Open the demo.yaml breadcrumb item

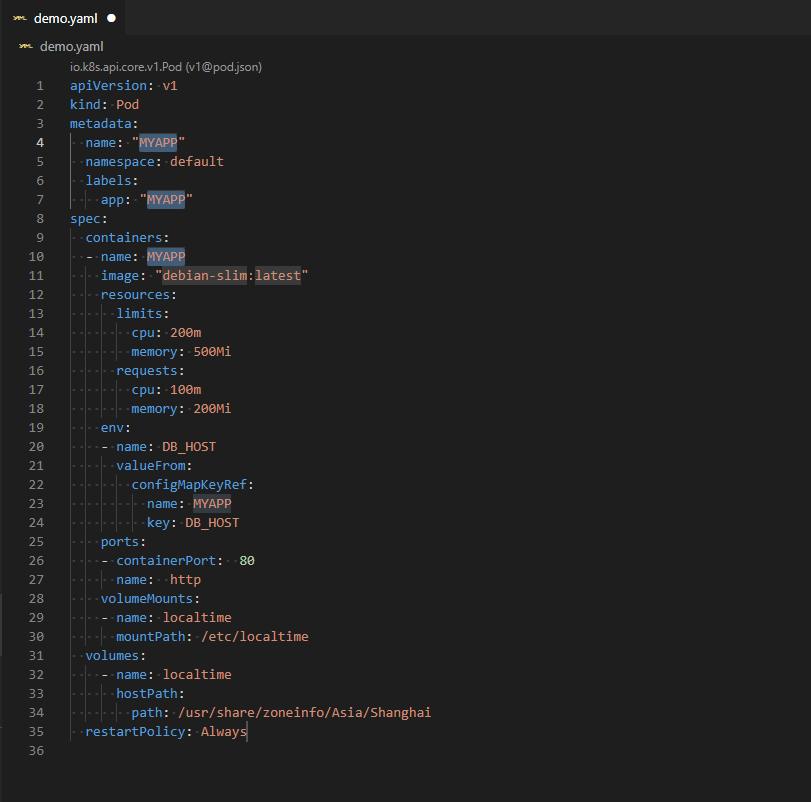(x=71, y=47)
